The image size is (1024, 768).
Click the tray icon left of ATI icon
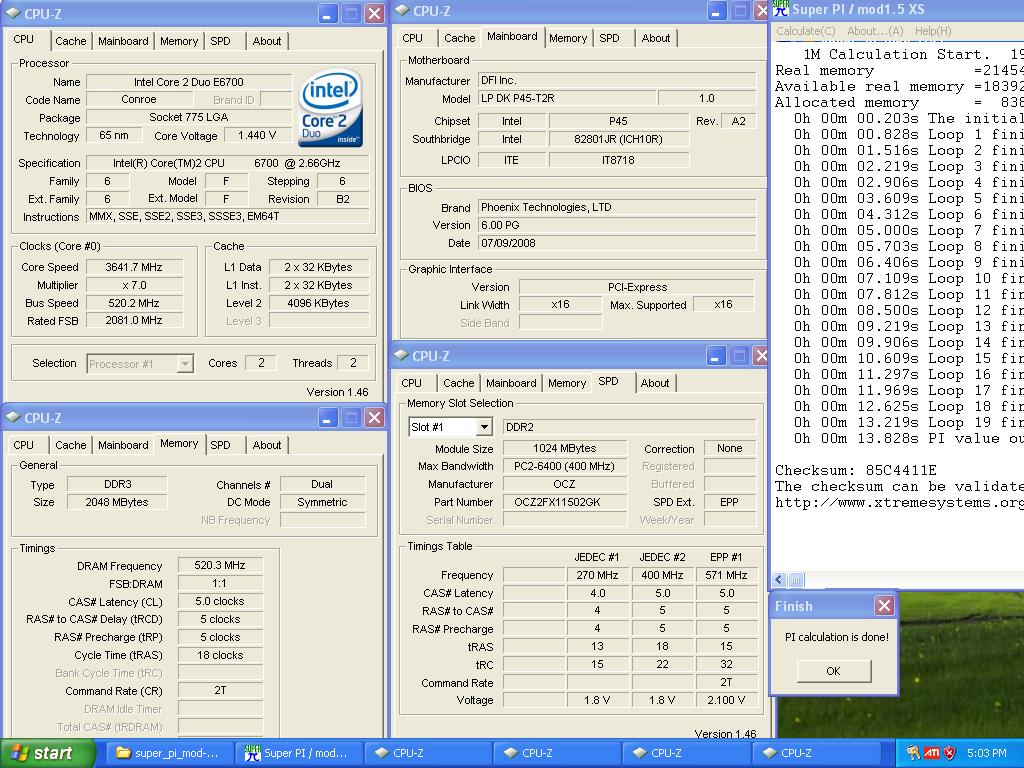[914, 753]
